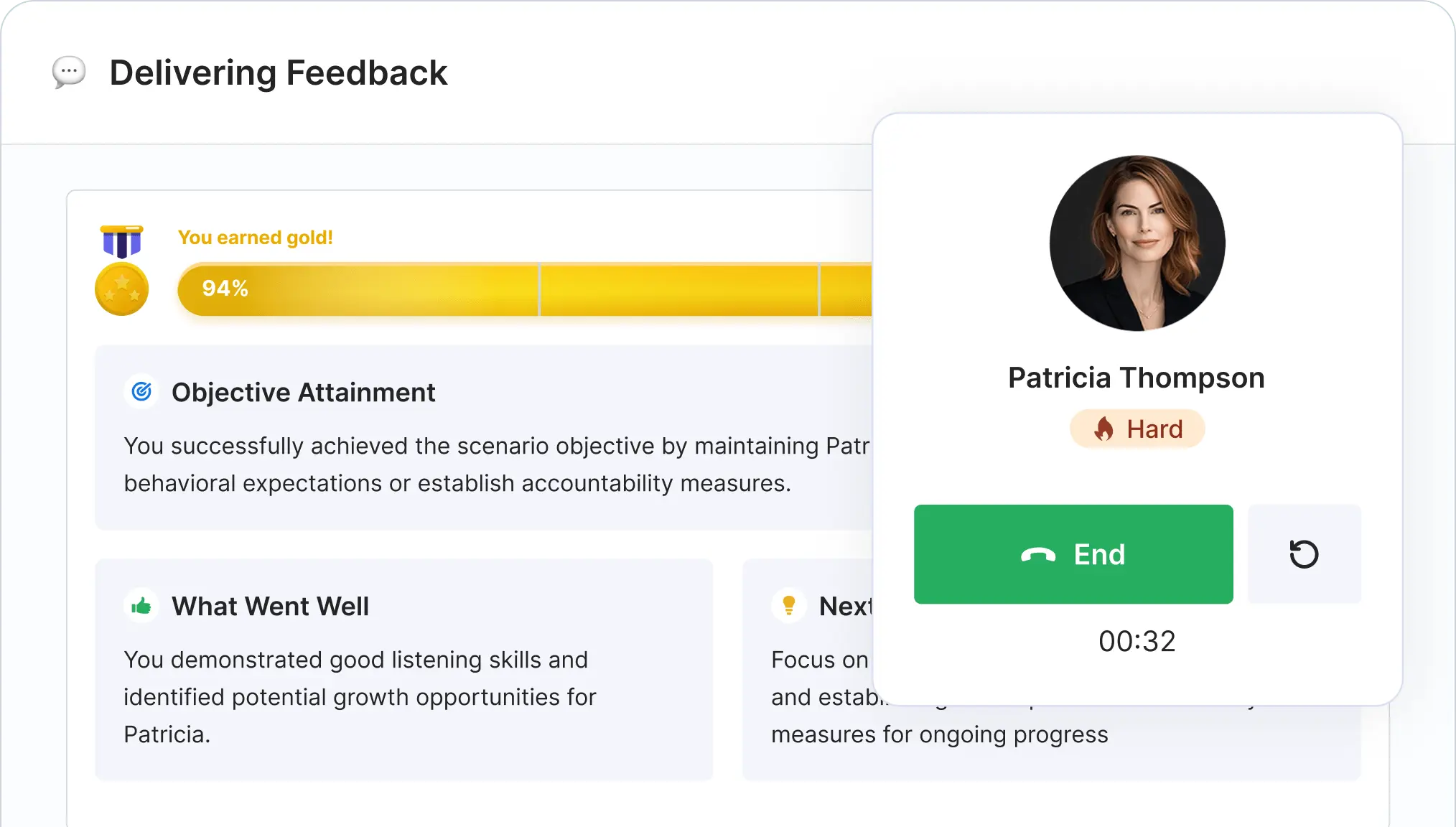1456x827 pixels.
Task: Click the phone icon on End button
Action: (1038, 555)
